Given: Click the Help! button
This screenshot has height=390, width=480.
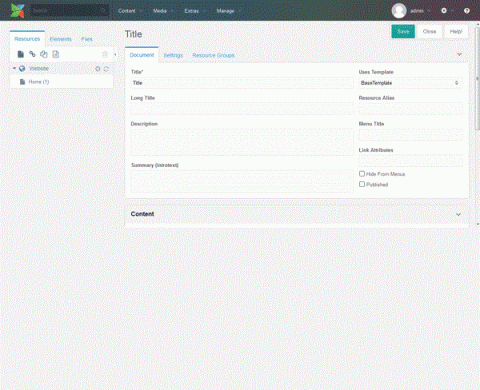Looking at the screenshot, I should coord(456,31).
